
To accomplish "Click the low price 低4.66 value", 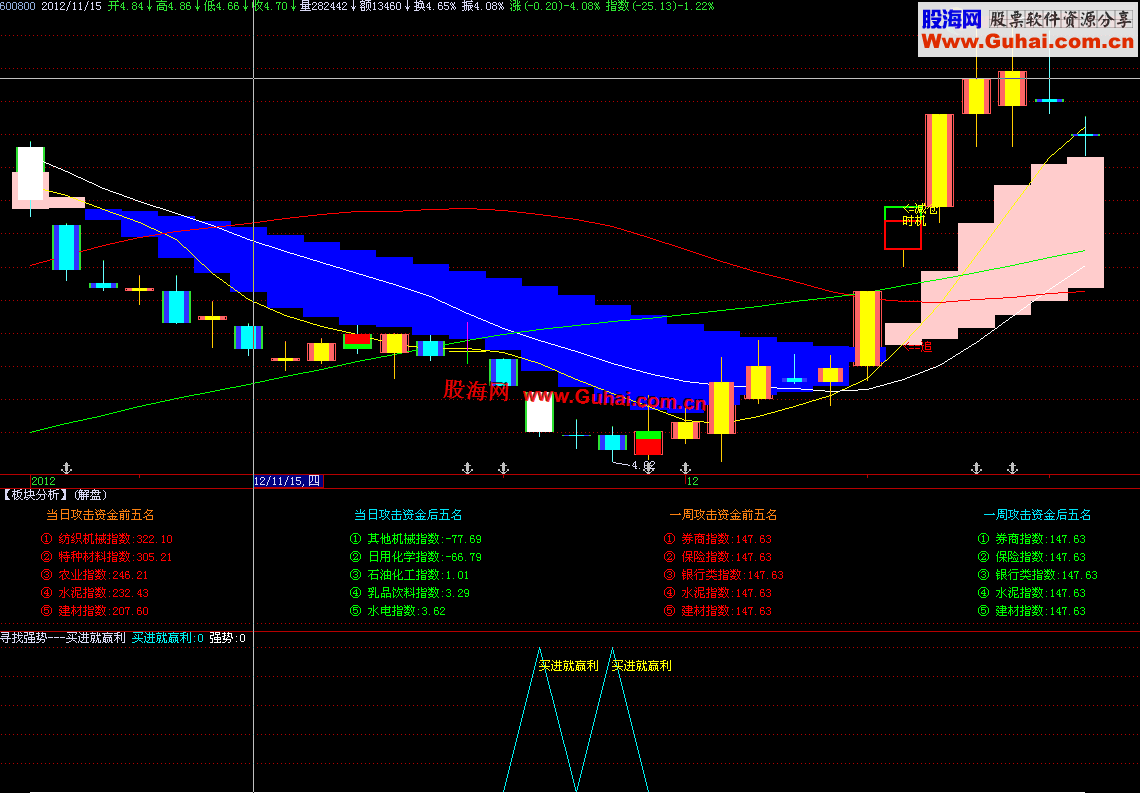I will point(222,6).
